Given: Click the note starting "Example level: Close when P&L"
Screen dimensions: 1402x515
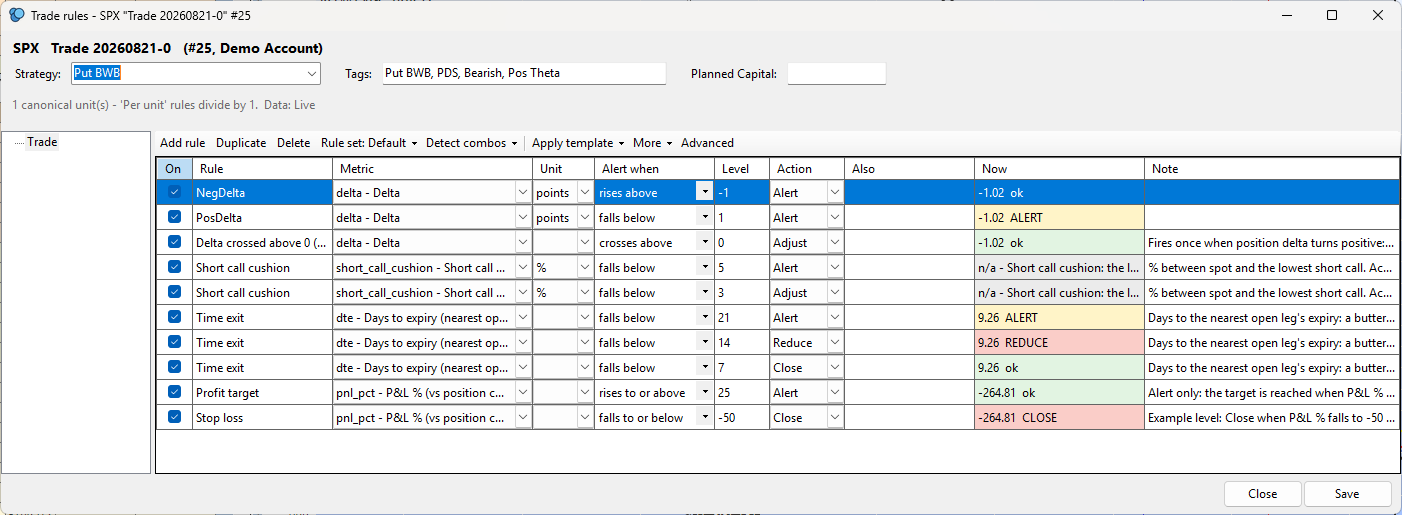Looking at the screenshot, I should (x=1272, y=417).
